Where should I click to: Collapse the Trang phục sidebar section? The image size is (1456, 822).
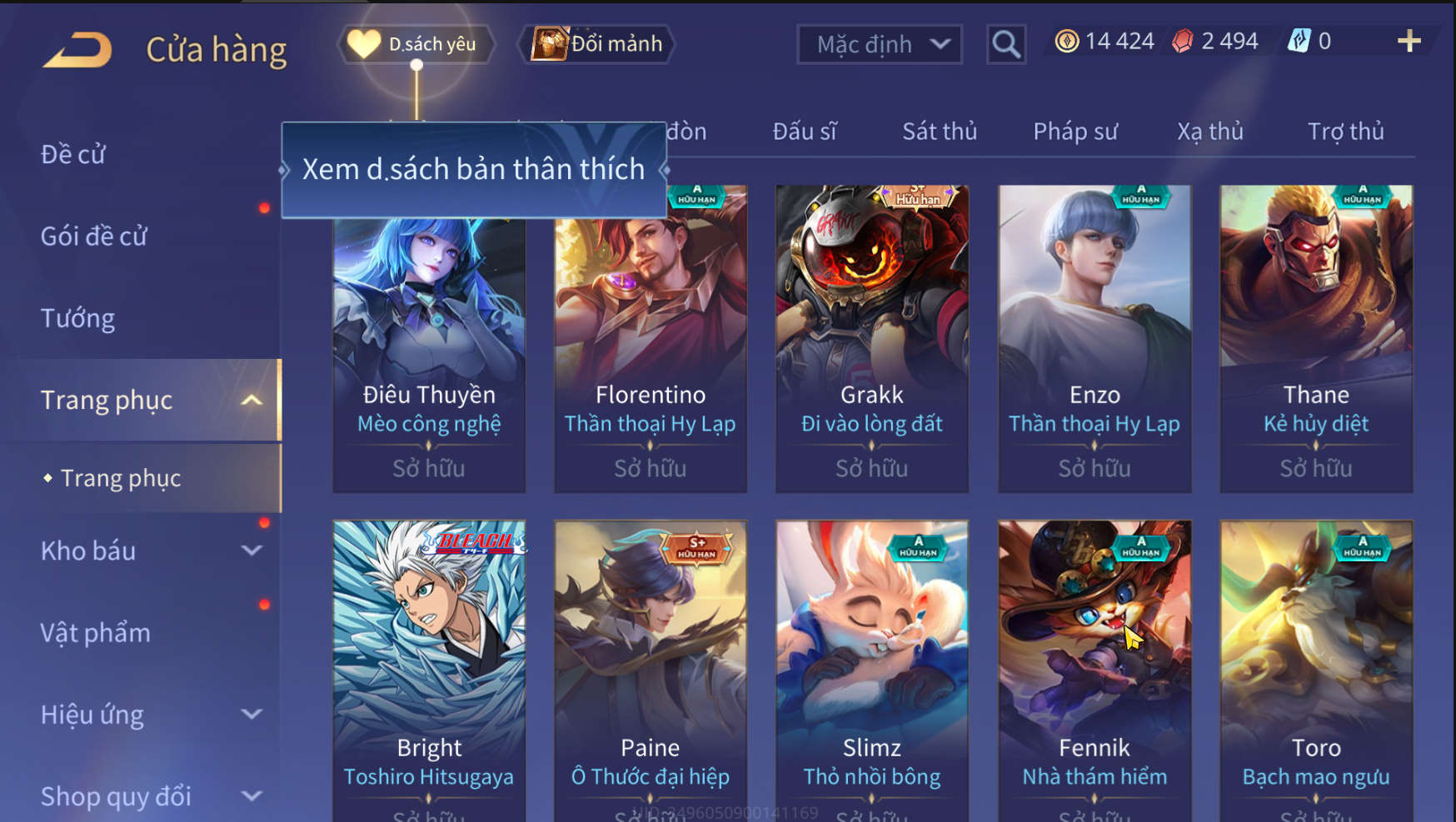coord(252,401)
